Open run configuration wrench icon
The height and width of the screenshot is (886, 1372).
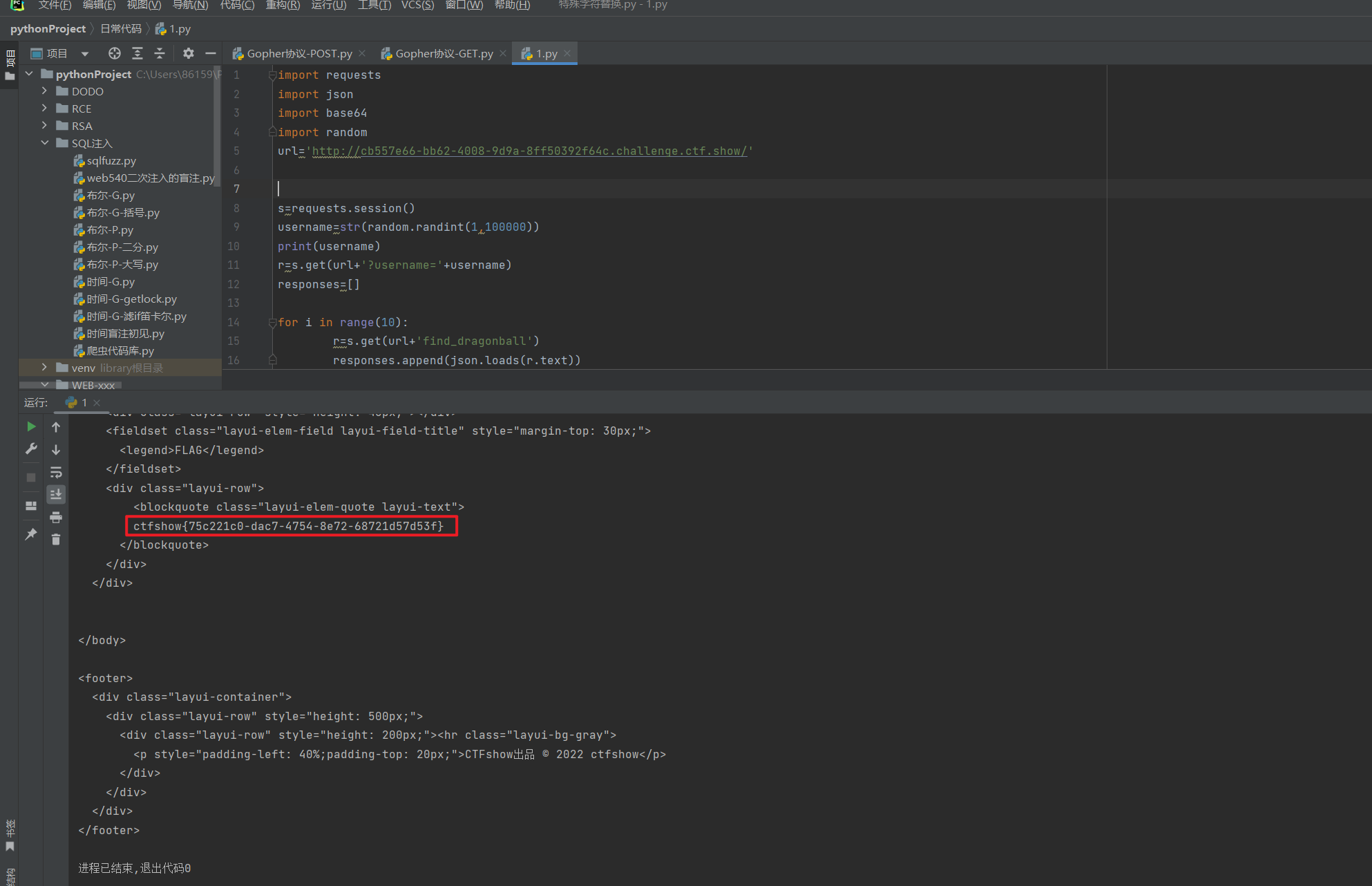tap(31, 449)
